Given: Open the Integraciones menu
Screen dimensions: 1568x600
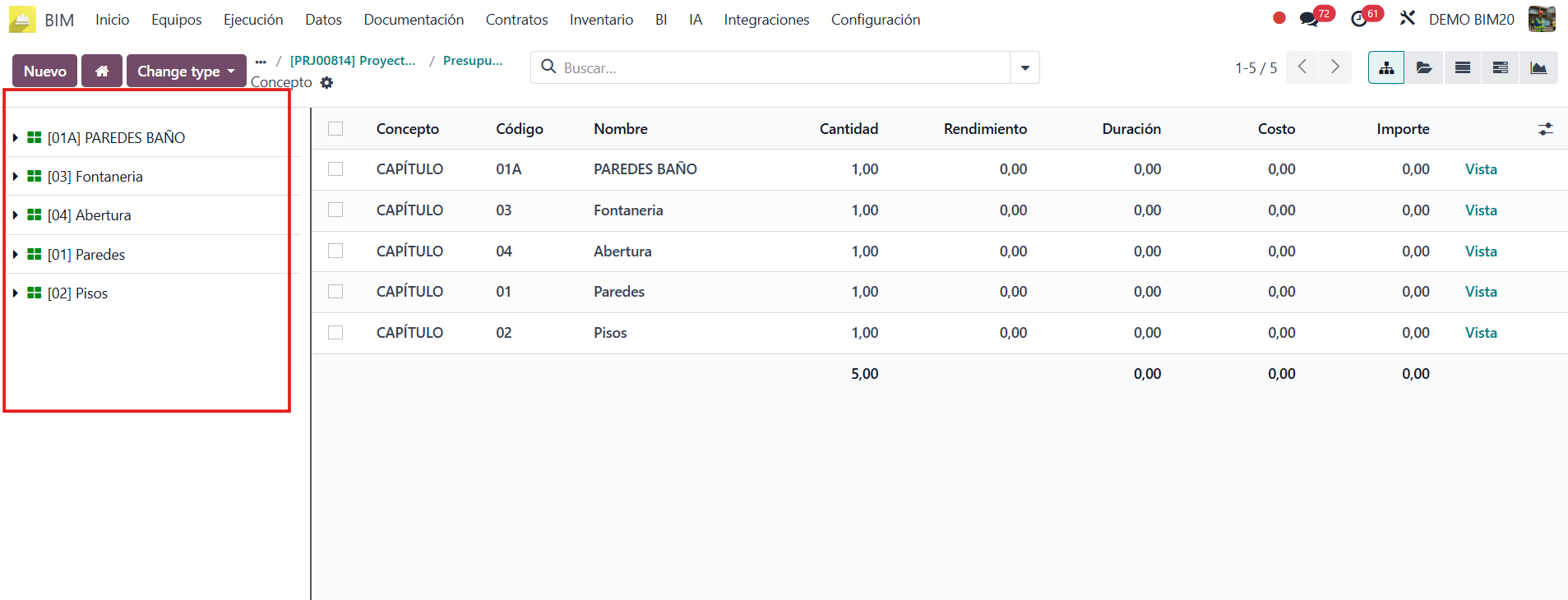Looking at the screenshot, I should (765, 19).
